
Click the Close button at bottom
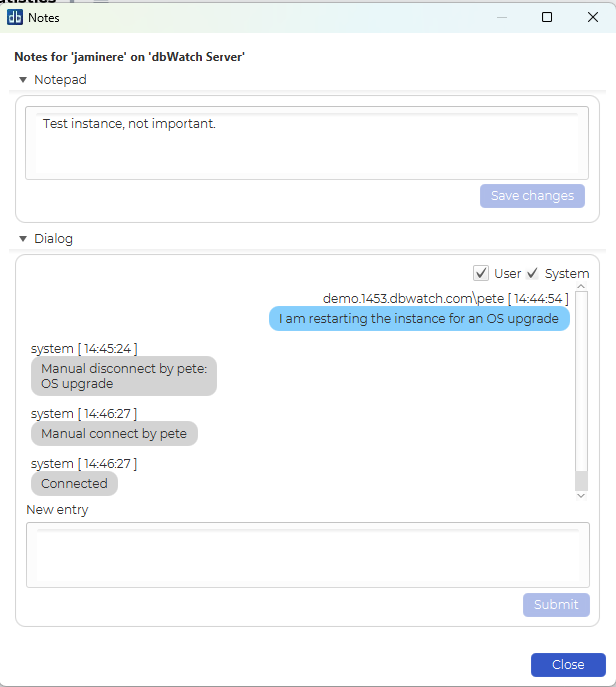click(x=567, y=665)
